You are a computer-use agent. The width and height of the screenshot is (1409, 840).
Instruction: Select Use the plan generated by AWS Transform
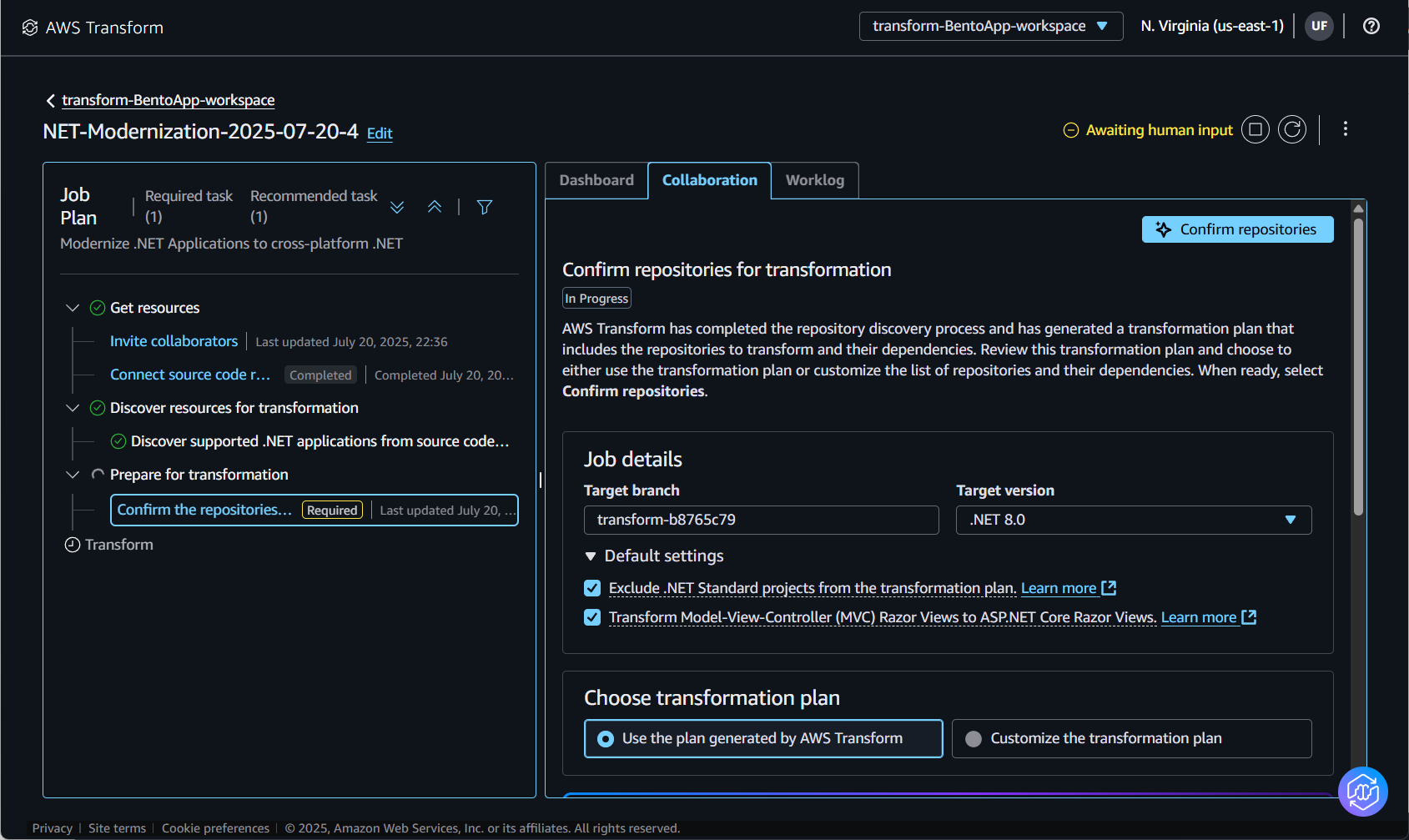point(763,738)
